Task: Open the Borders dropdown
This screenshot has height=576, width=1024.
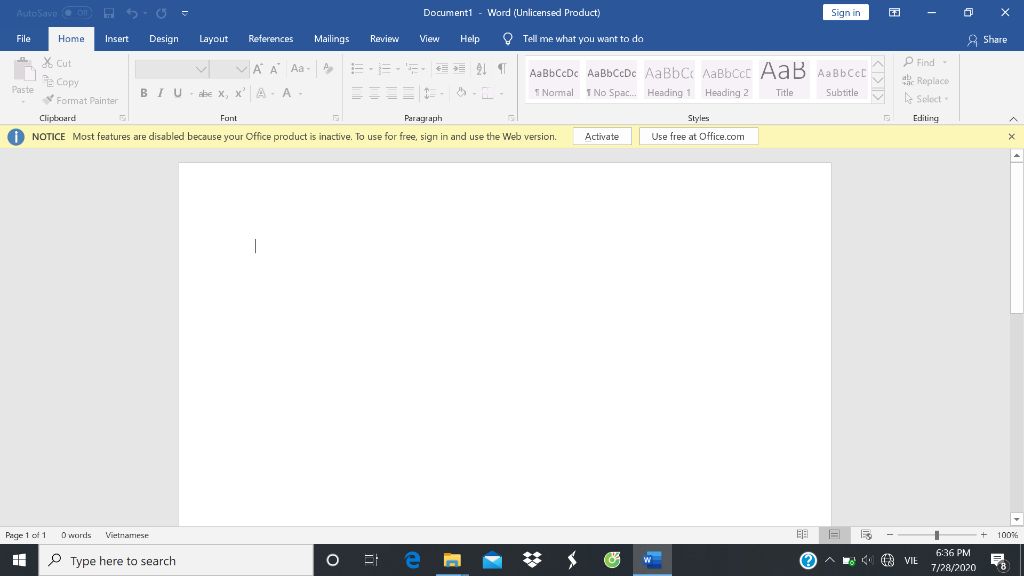Action: (x=501, y=93)
